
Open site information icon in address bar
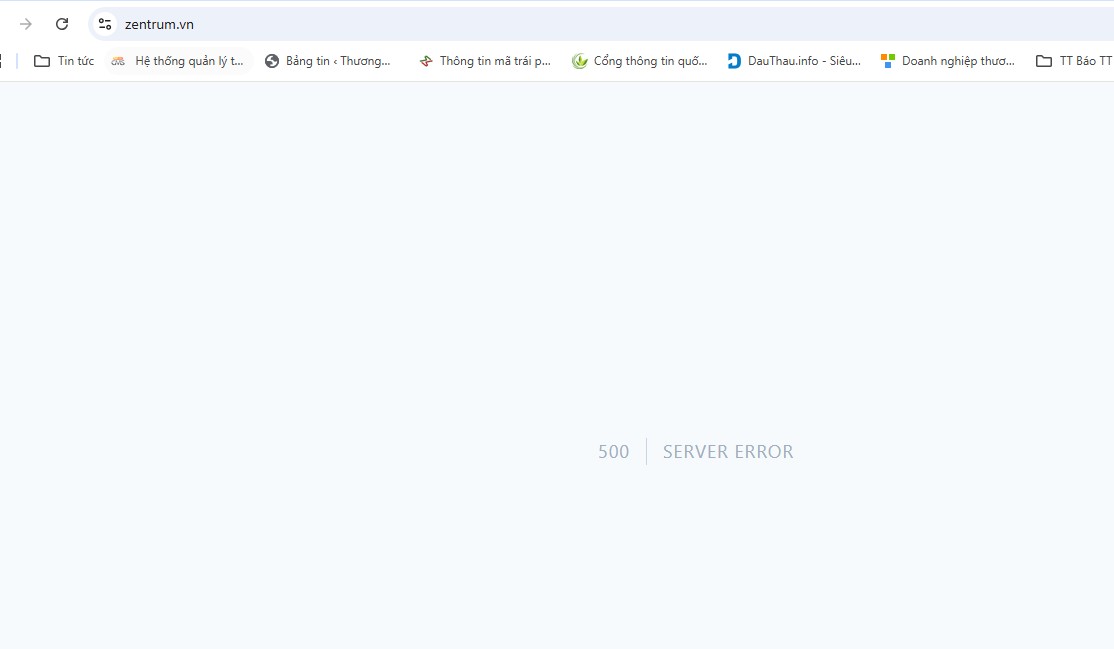coord(104,24)
